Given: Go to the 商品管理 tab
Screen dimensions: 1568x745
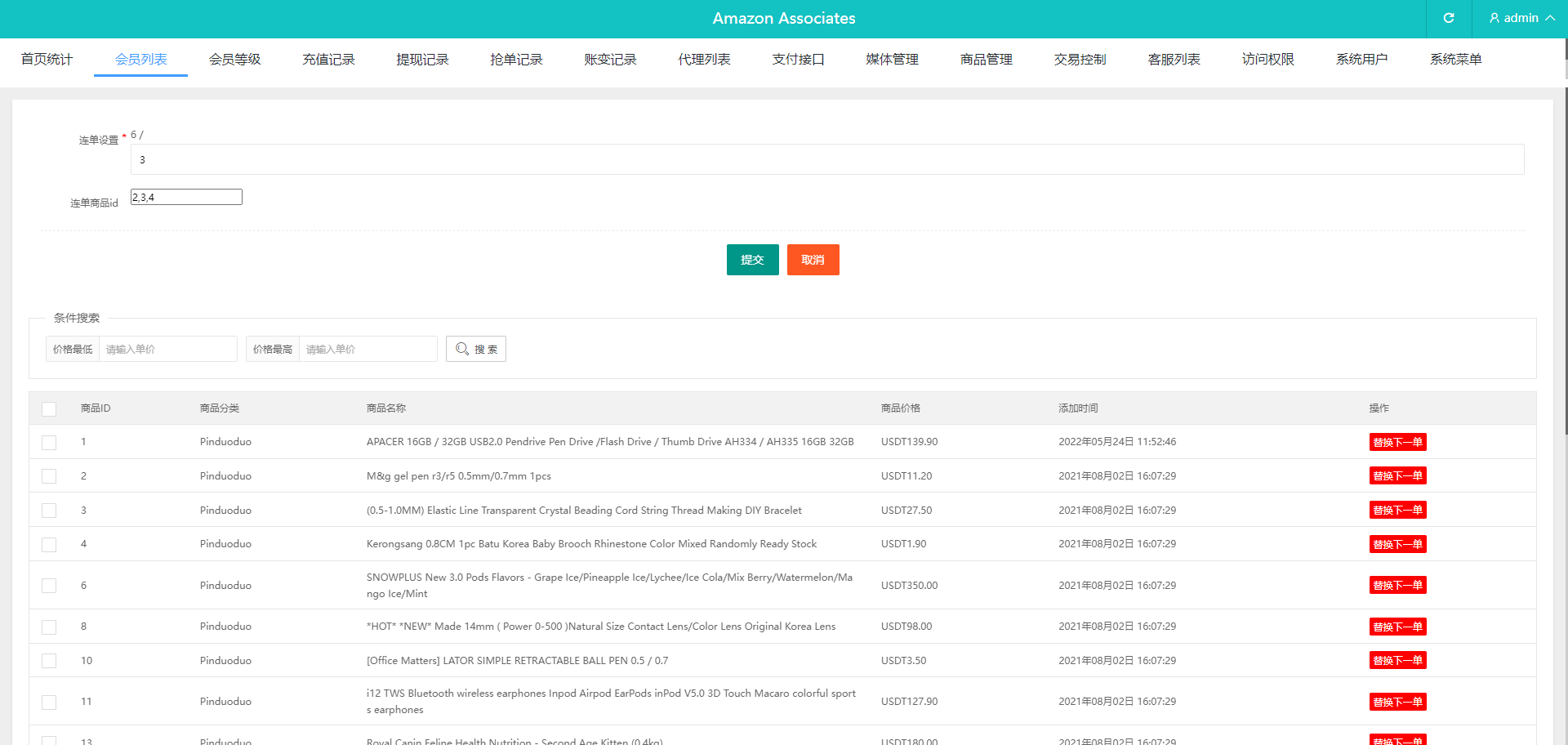Looking at the screenshot, I should coord(986,60).
